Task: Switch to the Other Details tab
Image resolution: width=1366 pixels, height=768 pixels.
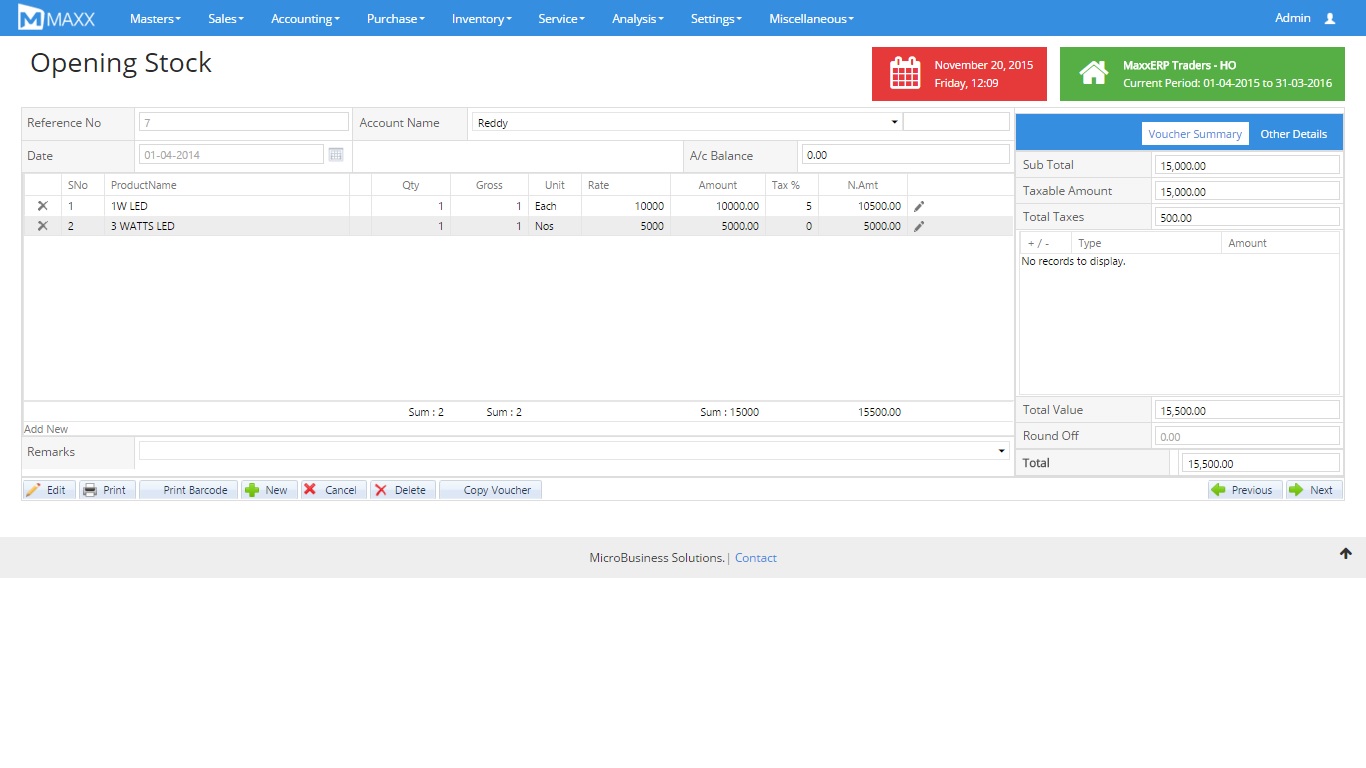Action: point(1293,134)
